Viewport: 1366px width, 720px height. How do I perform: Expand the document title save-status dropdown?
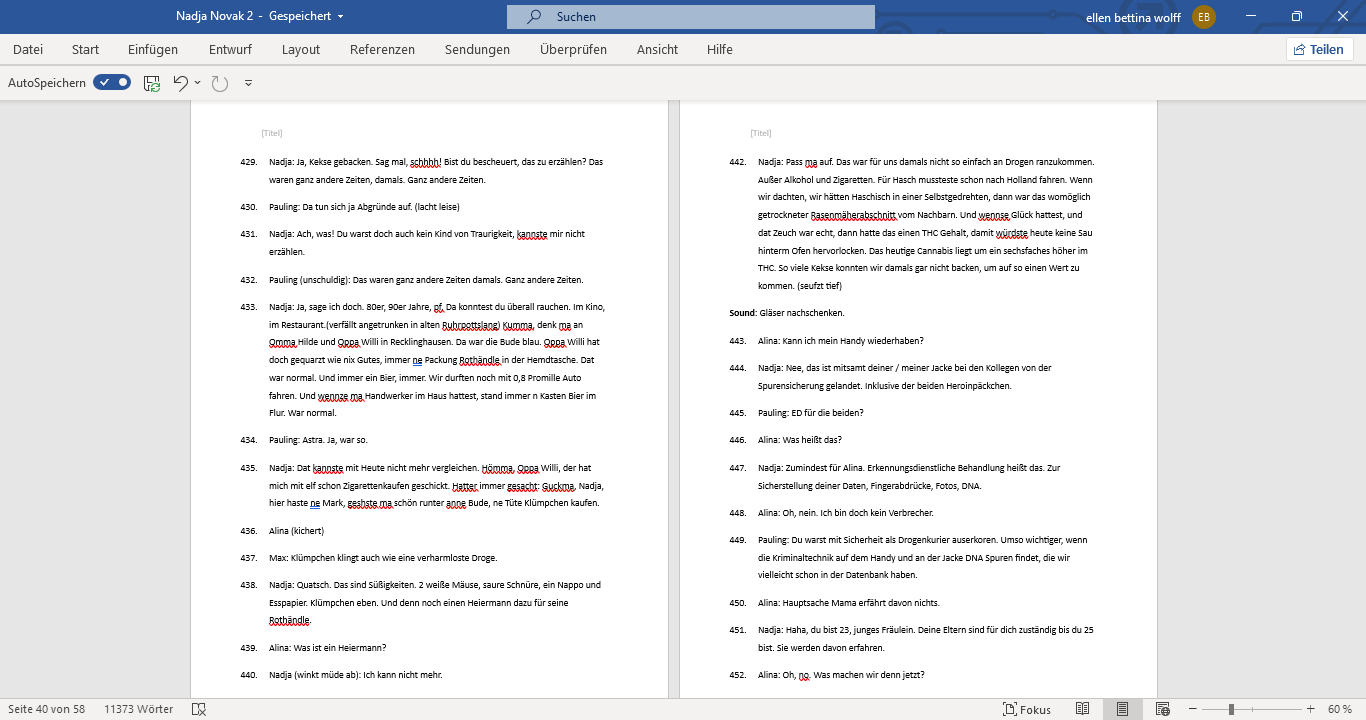click(x=341, y=17)
